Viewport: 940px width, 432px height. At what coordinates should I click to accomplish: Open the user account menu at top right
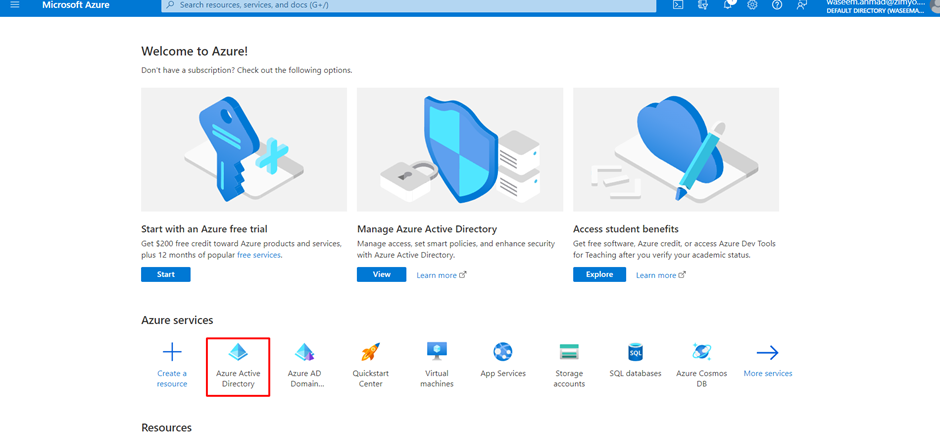(880, 7)
